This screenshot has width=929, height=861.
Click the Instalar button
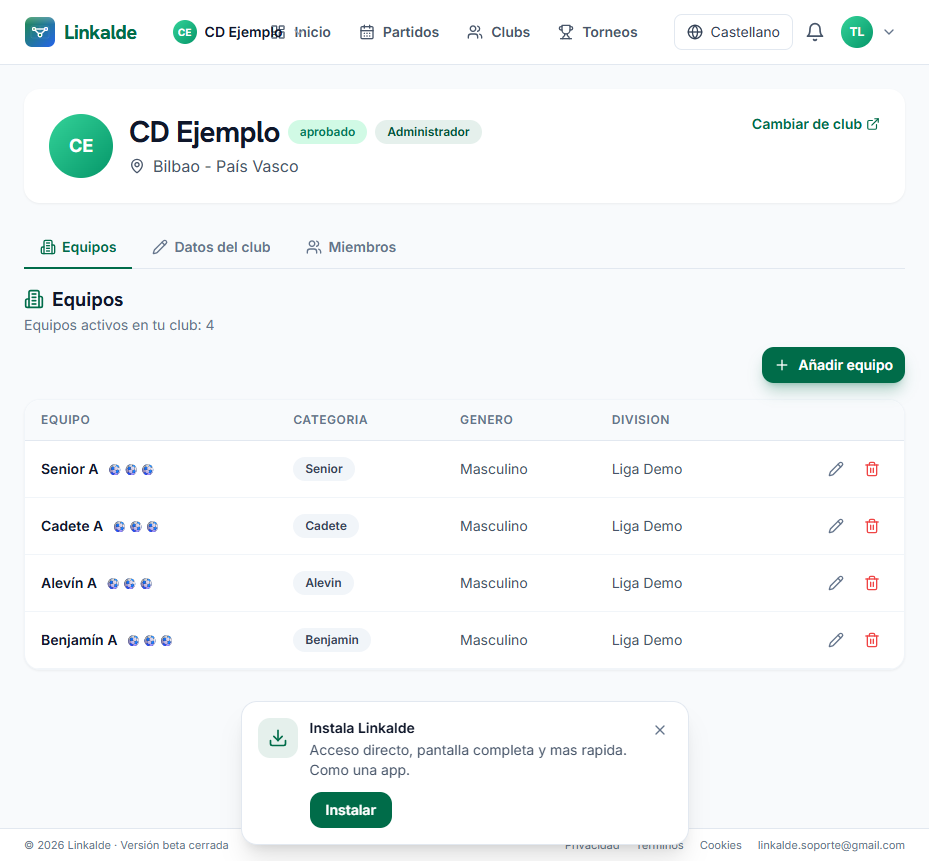pos(351,810)
